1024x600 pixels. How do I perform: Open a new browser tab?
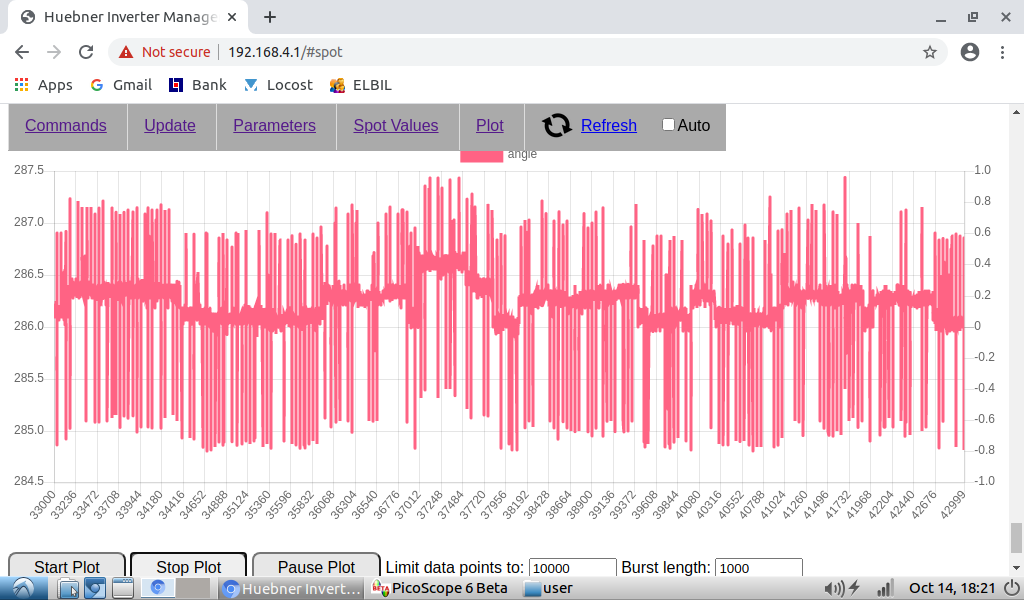(x=270, y=17)
